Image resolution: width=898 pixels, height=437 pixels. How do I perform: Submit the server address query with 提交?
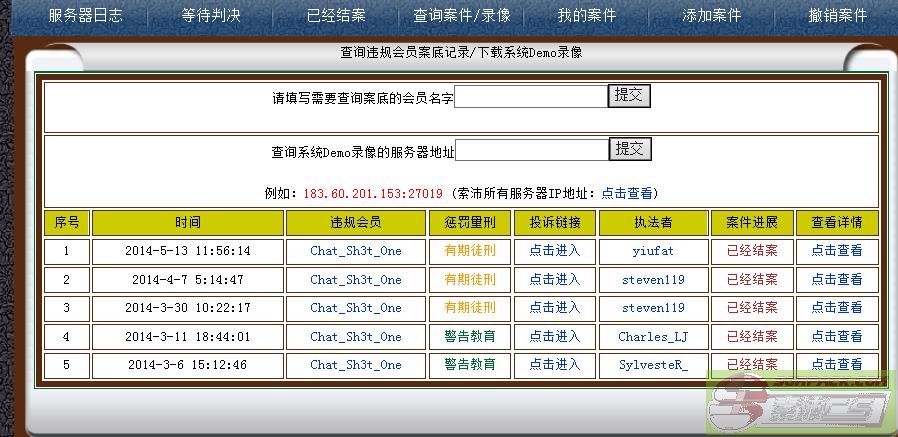click(x=630, y=150)
